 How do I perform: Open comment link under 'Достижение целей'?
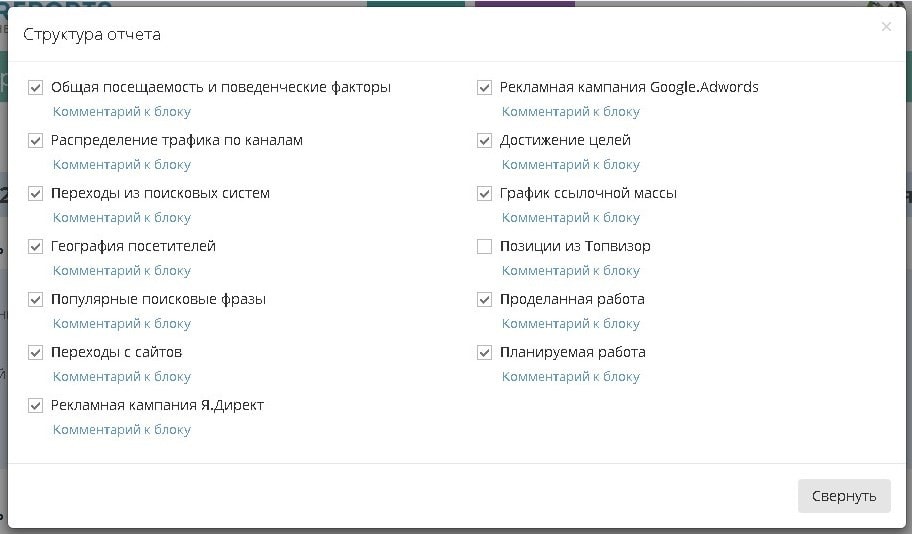[x=570, y=165]
